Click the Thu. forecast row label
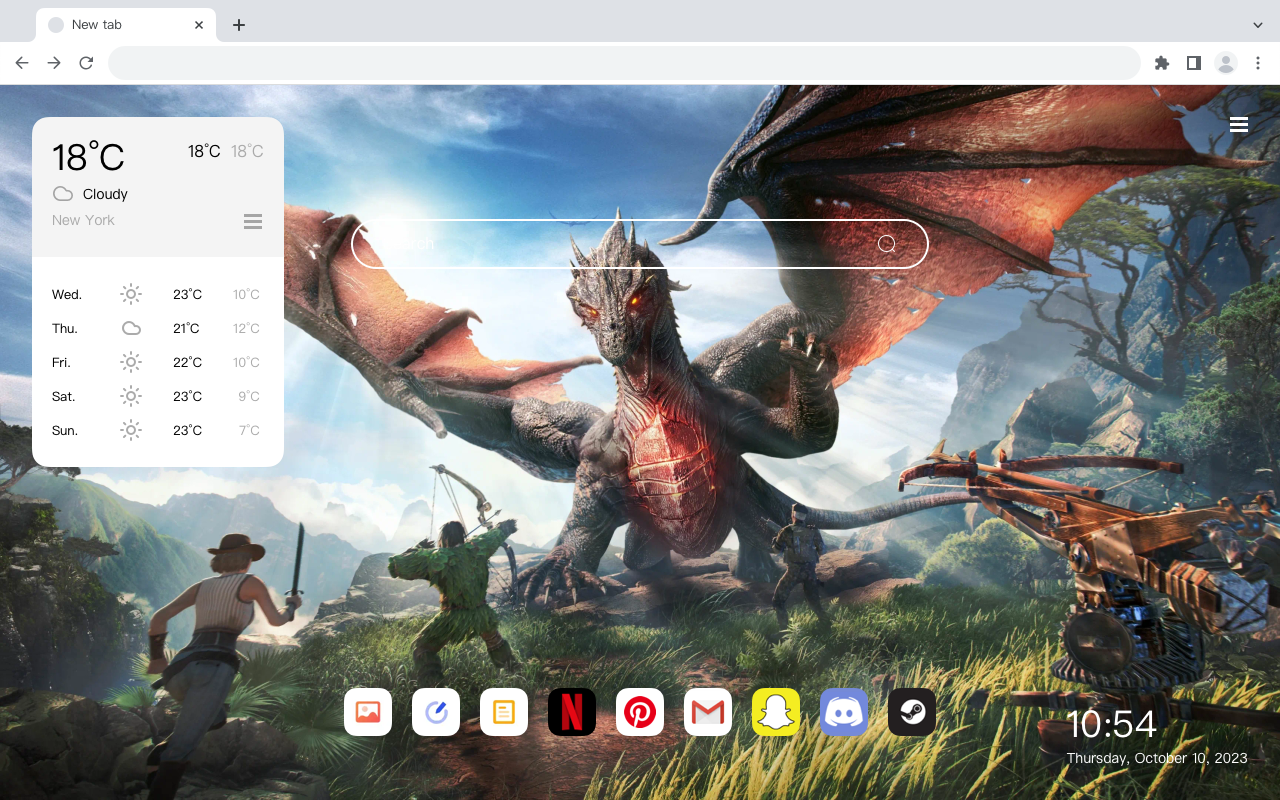1280x800 pixels. (65, 328)
